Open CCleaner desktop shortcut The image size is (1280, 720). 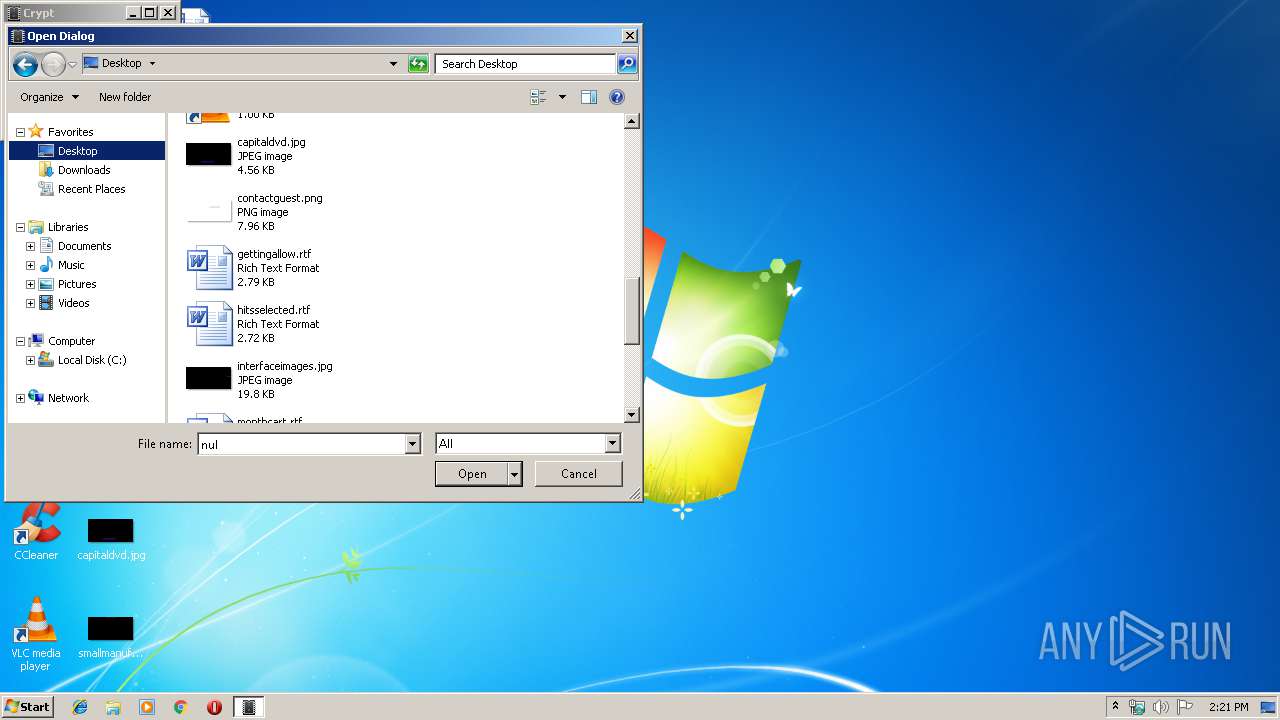point(36,531)
